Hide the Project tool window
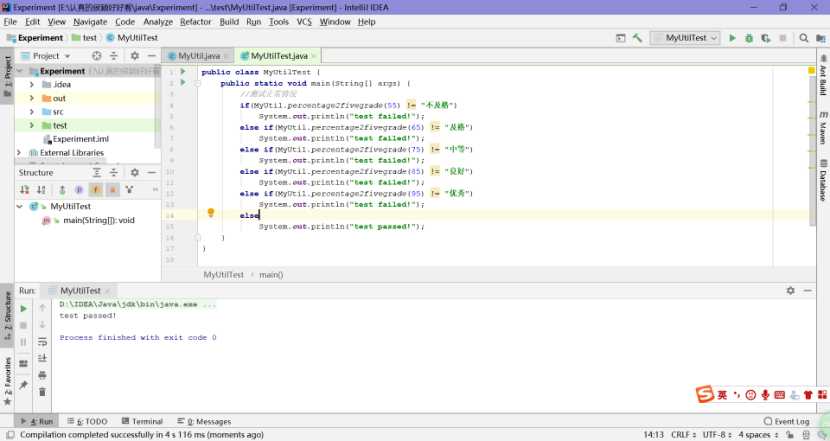The image size is (830, 441). (x=151, y=56)
